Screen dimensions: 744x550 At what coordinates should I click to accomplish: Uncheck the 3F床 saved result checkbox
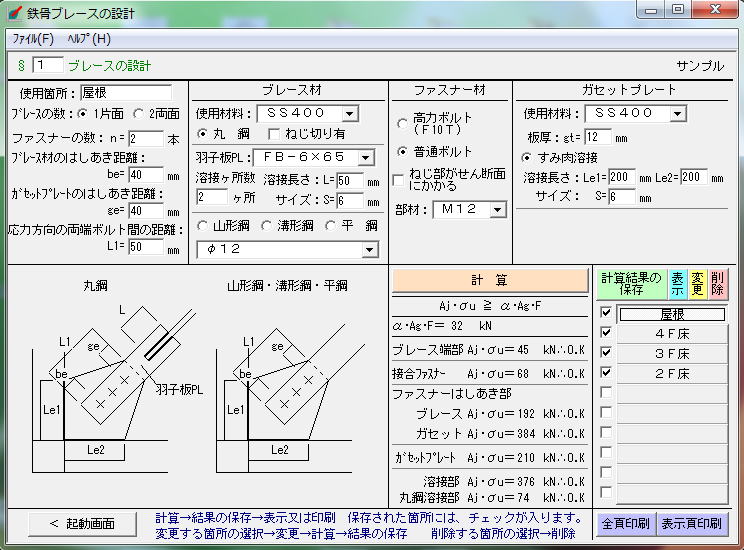pos(606,353)
